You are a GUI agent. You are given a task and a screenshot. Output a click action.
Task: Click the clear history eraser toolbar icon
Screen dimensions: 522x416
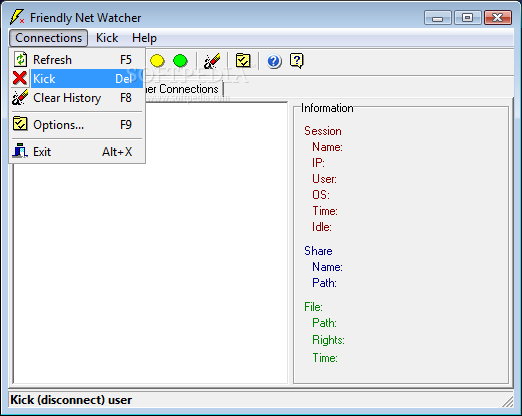(x=212, y=61)
